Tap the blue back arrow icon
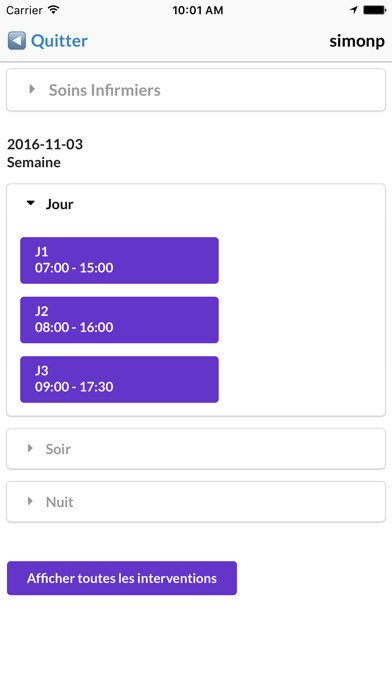This screenshot has height=696, width=392. 17,41
